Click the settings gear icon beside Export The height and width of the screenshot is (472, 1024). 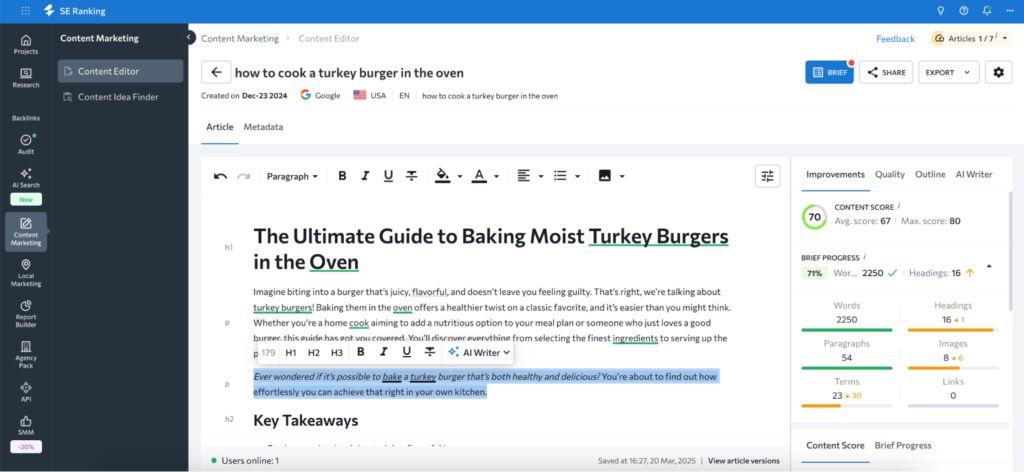pos(998,72)
